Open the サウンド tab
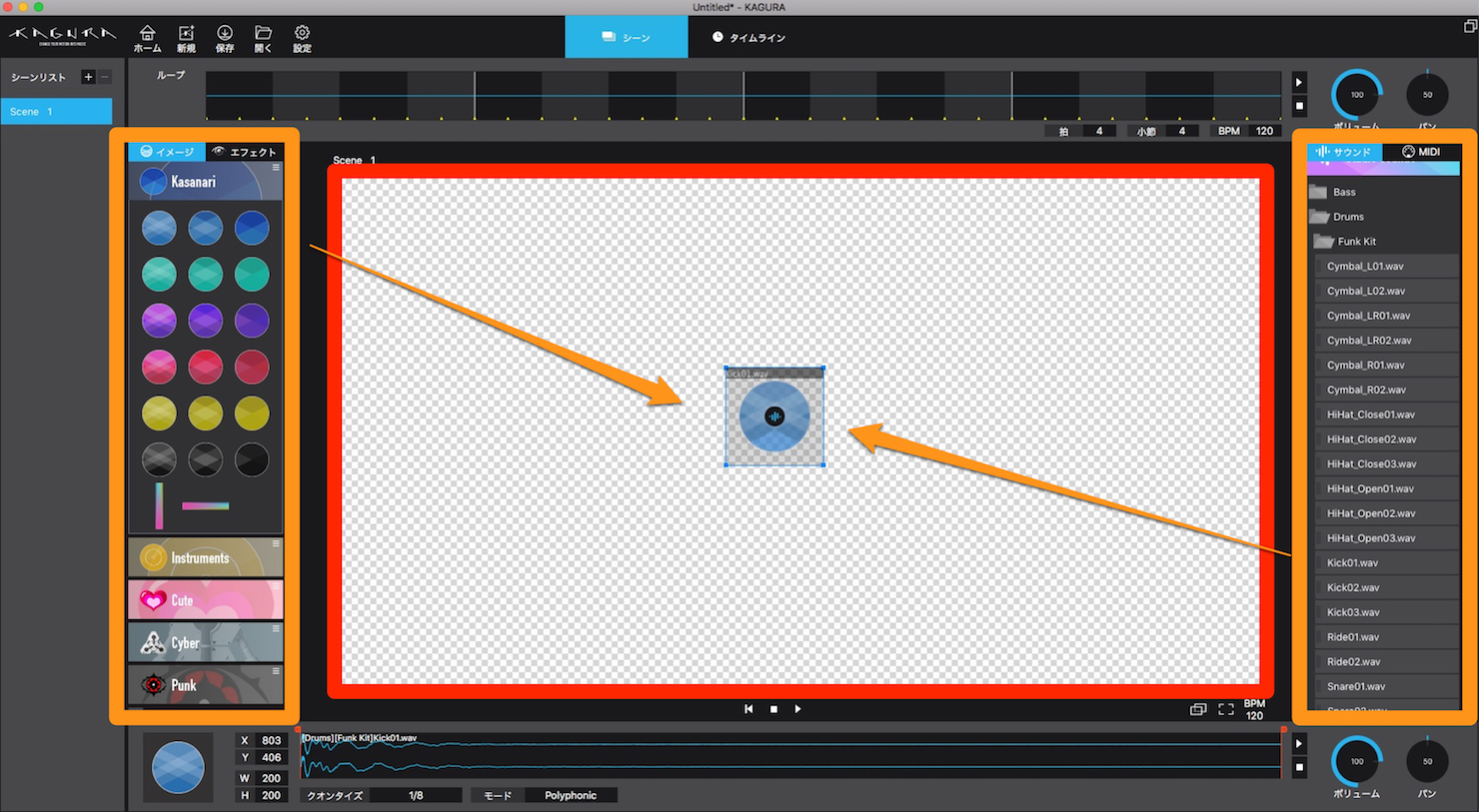This screenshot has height=812, width=1479. [x=1344, y=152]
